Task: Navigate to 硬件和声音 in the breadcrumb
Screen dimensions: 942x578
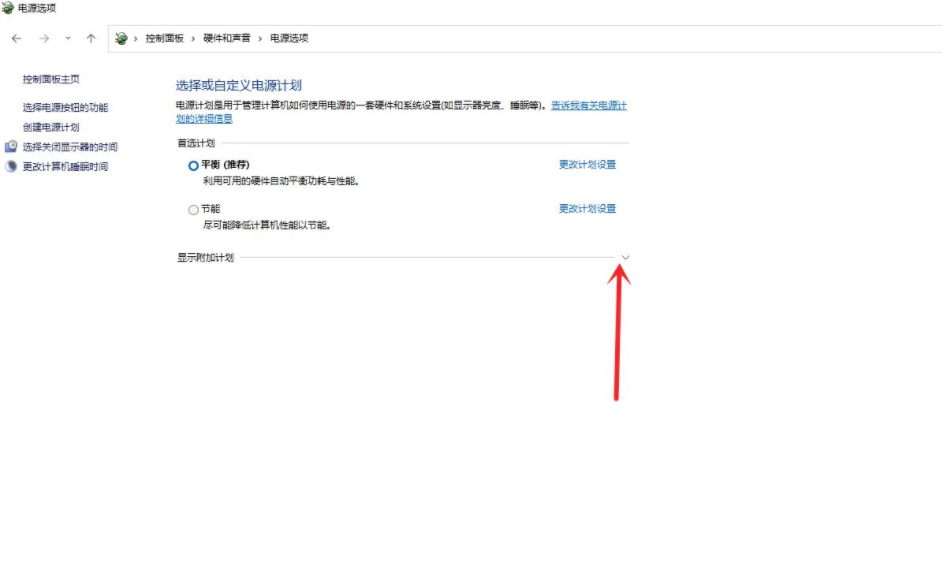Action: 227,38
